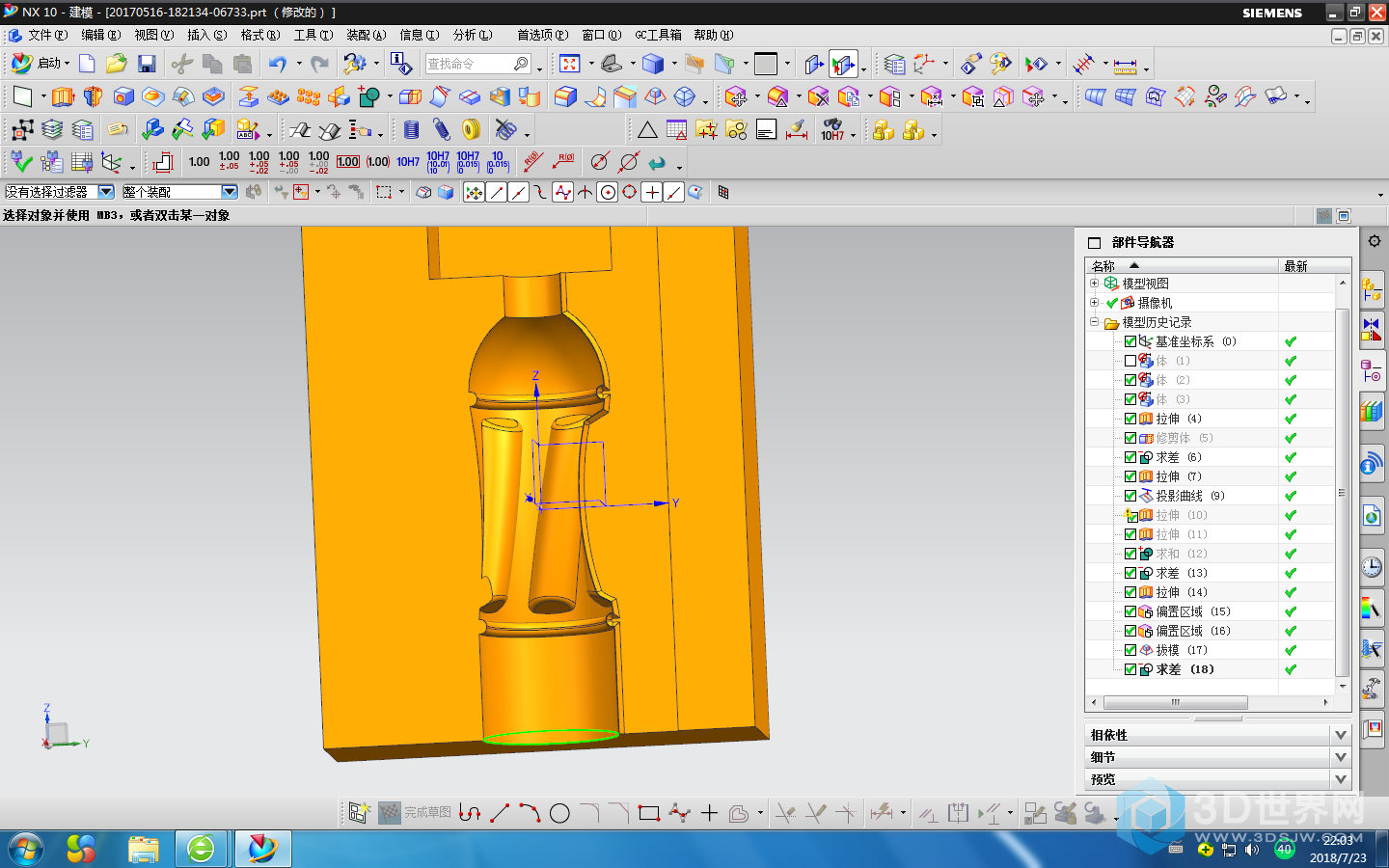
Task: Open the 分析 menu
Action: [473, 35]
